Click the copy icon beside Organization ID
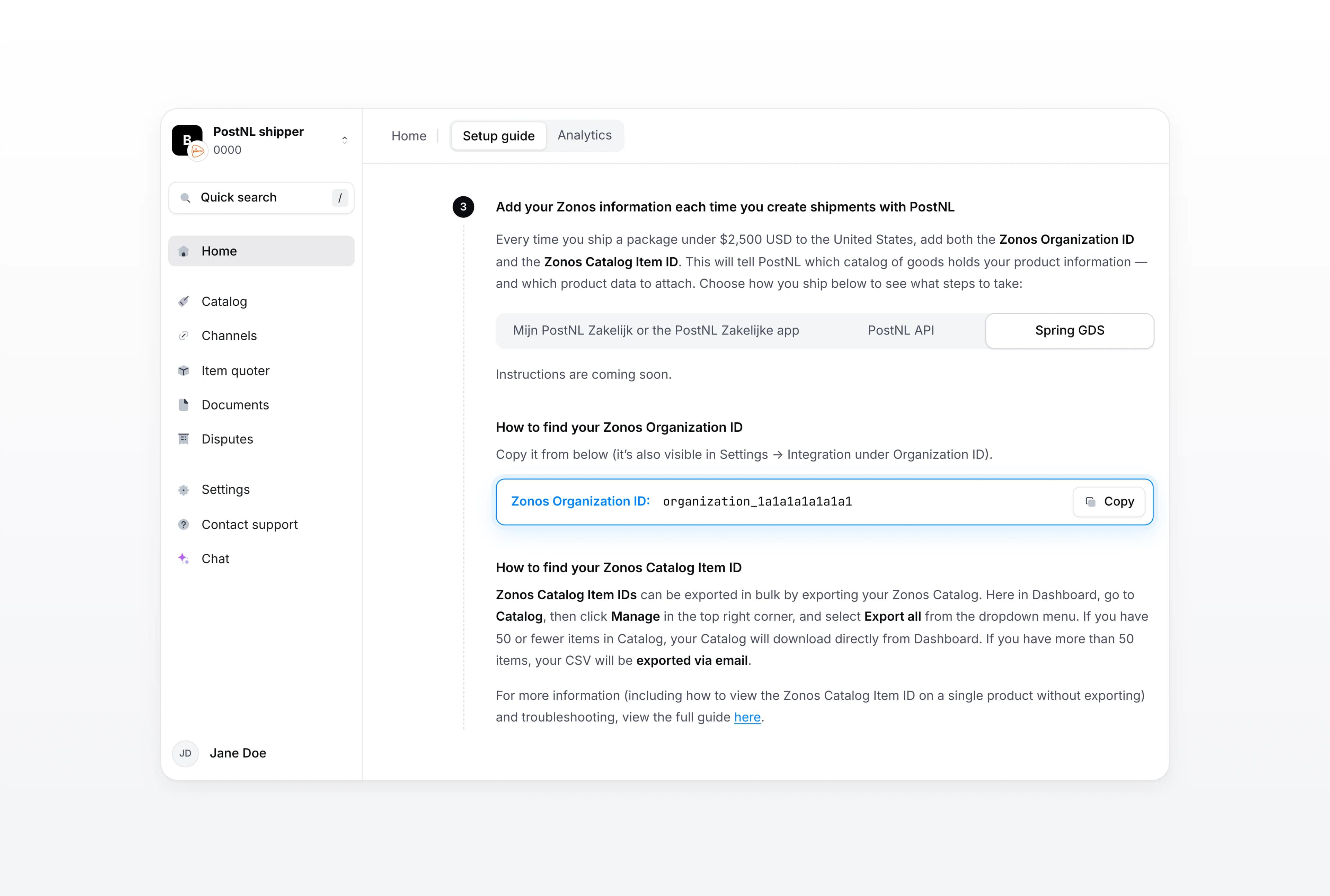The image size is (1330, 896). [1091, 502]
